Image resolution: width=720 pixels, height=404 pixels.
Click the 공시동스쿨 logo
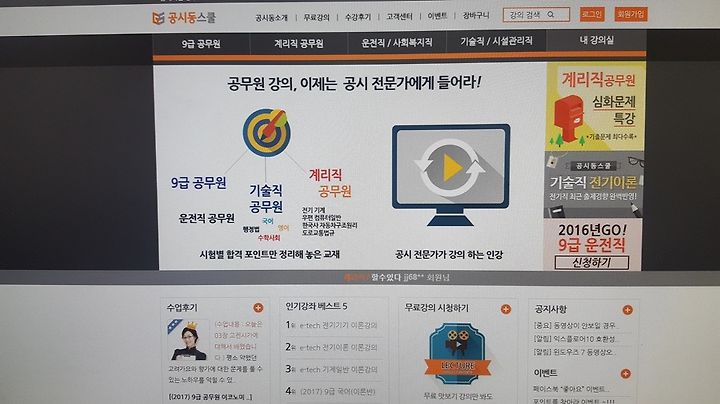[184, 18]
